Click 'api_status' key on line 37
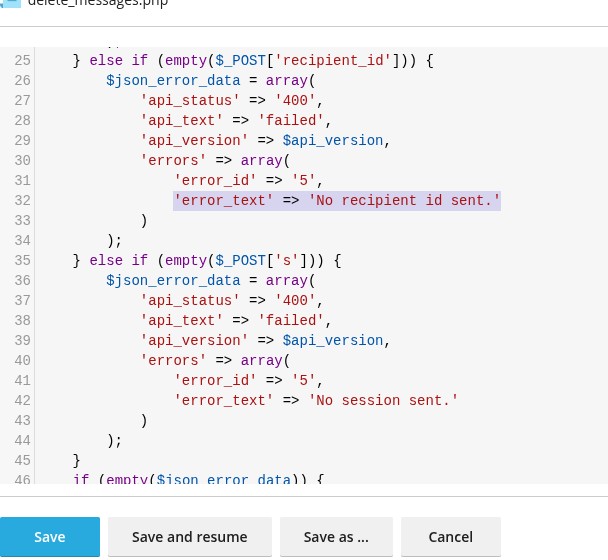608x560 pixels. click(x=190, y=300)
